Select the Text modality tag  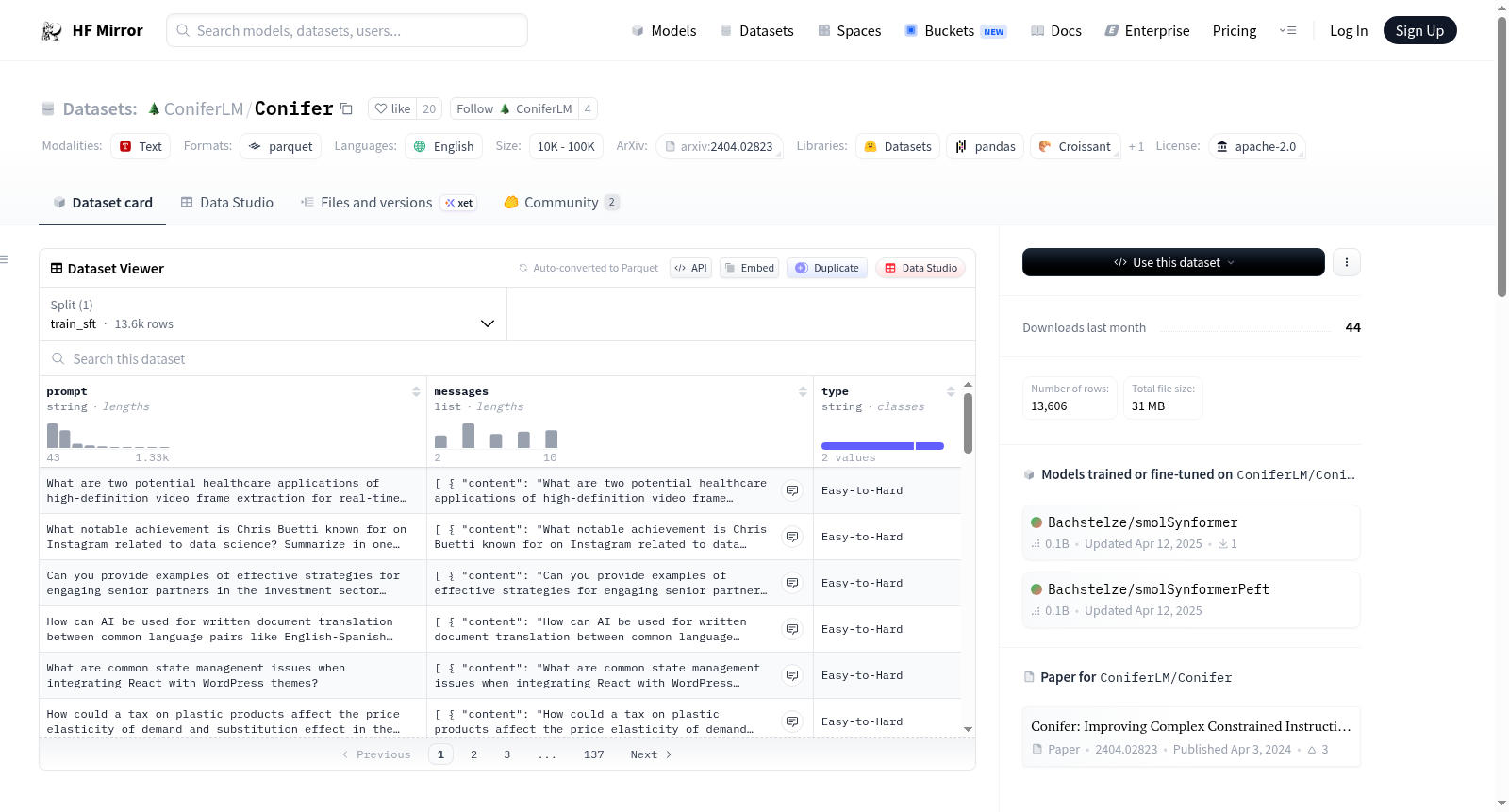(141, 147)
